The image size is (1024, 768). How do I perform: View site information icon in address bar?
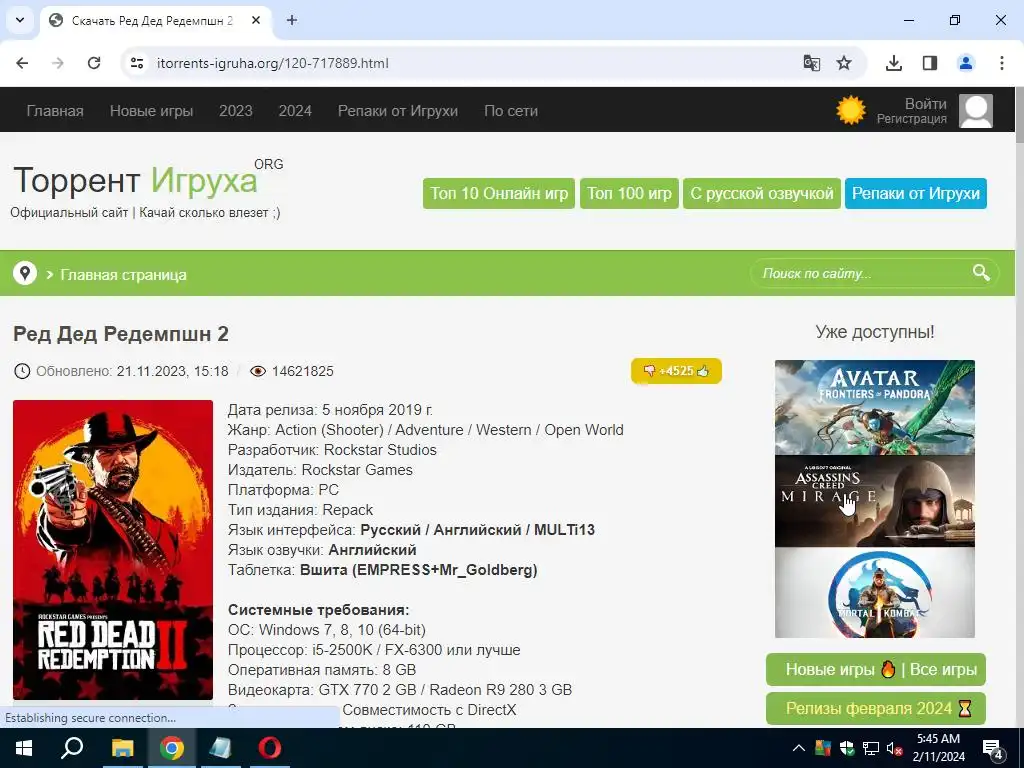(x=136, y=63)
